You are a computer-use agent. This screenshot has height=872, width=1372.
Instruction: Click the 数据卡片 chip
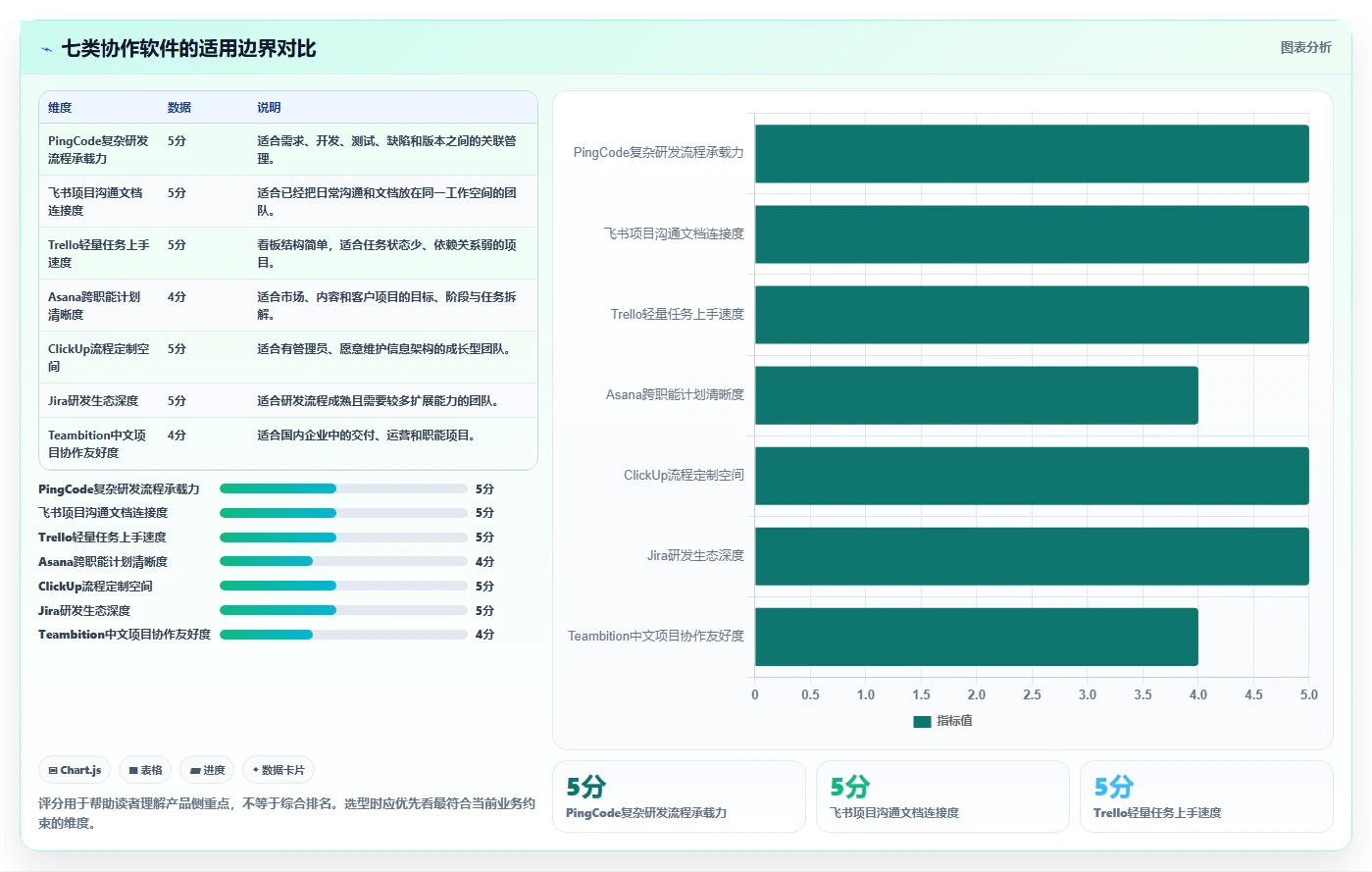(x=279, y=770)
